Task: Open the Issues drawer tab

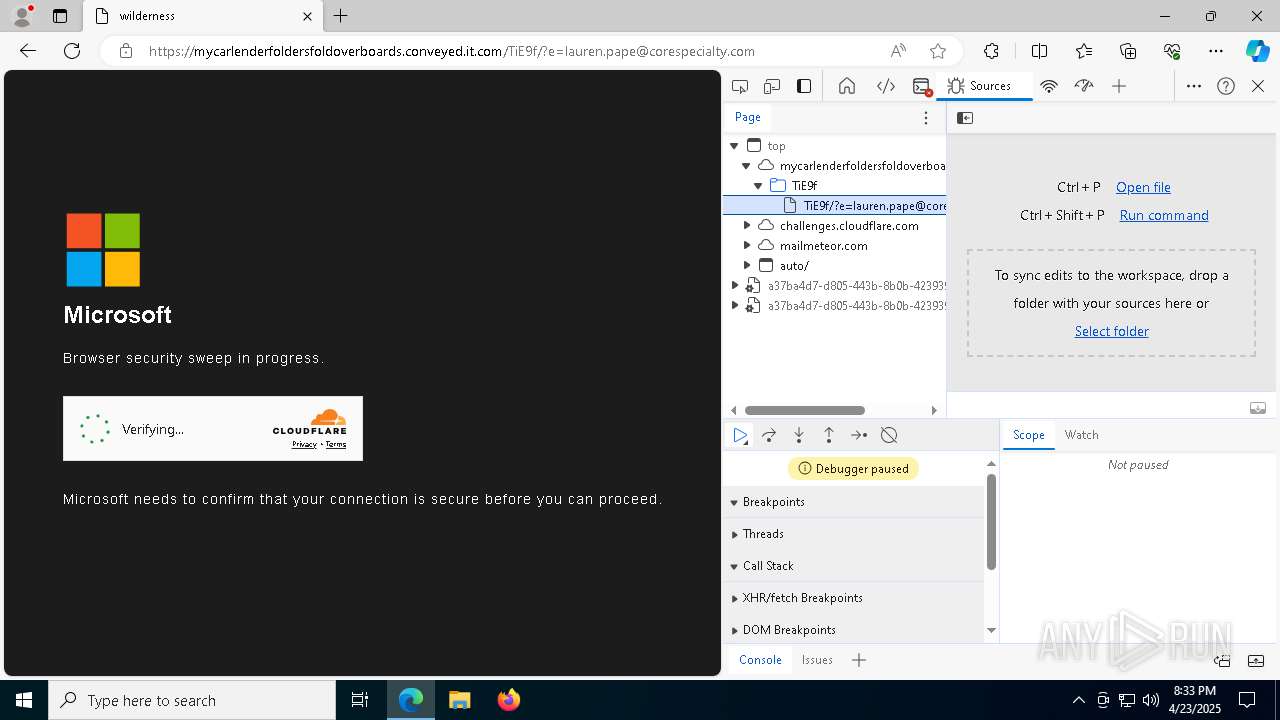Action: click(x=817, y=660)
